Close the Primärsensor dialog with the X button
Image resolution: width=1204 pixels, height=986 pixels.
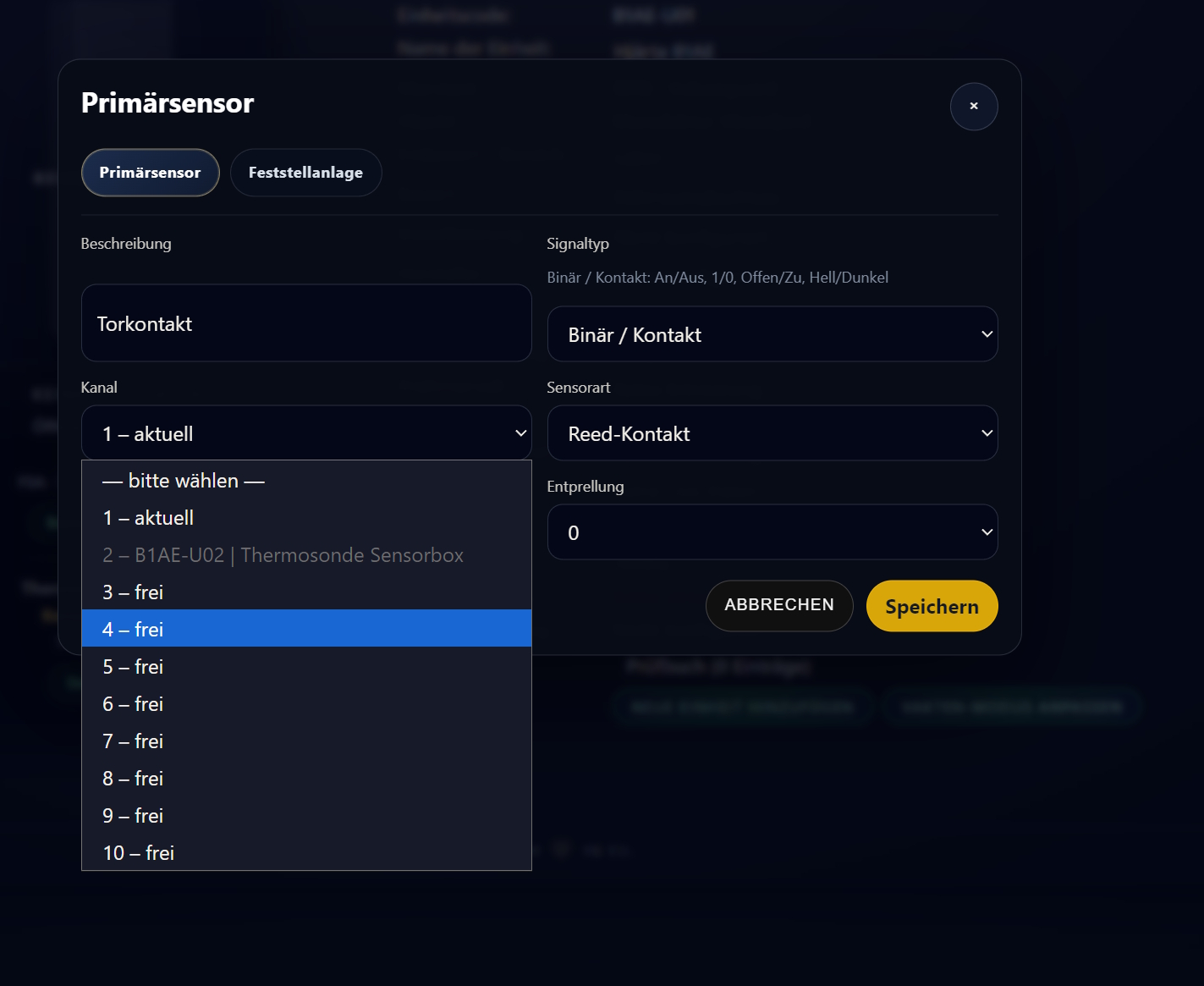tap(974, 107)
